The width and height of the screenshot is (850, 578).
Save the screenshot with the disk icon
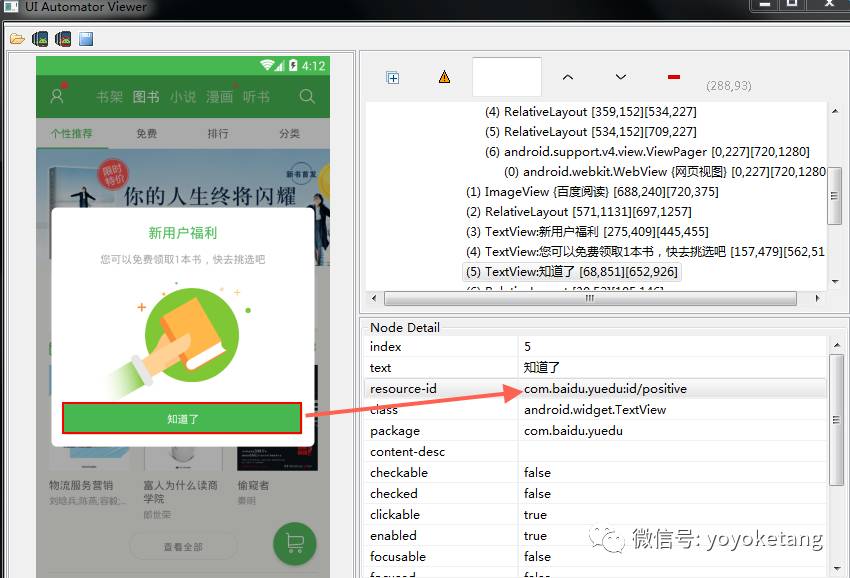click(x=86, y=39)
